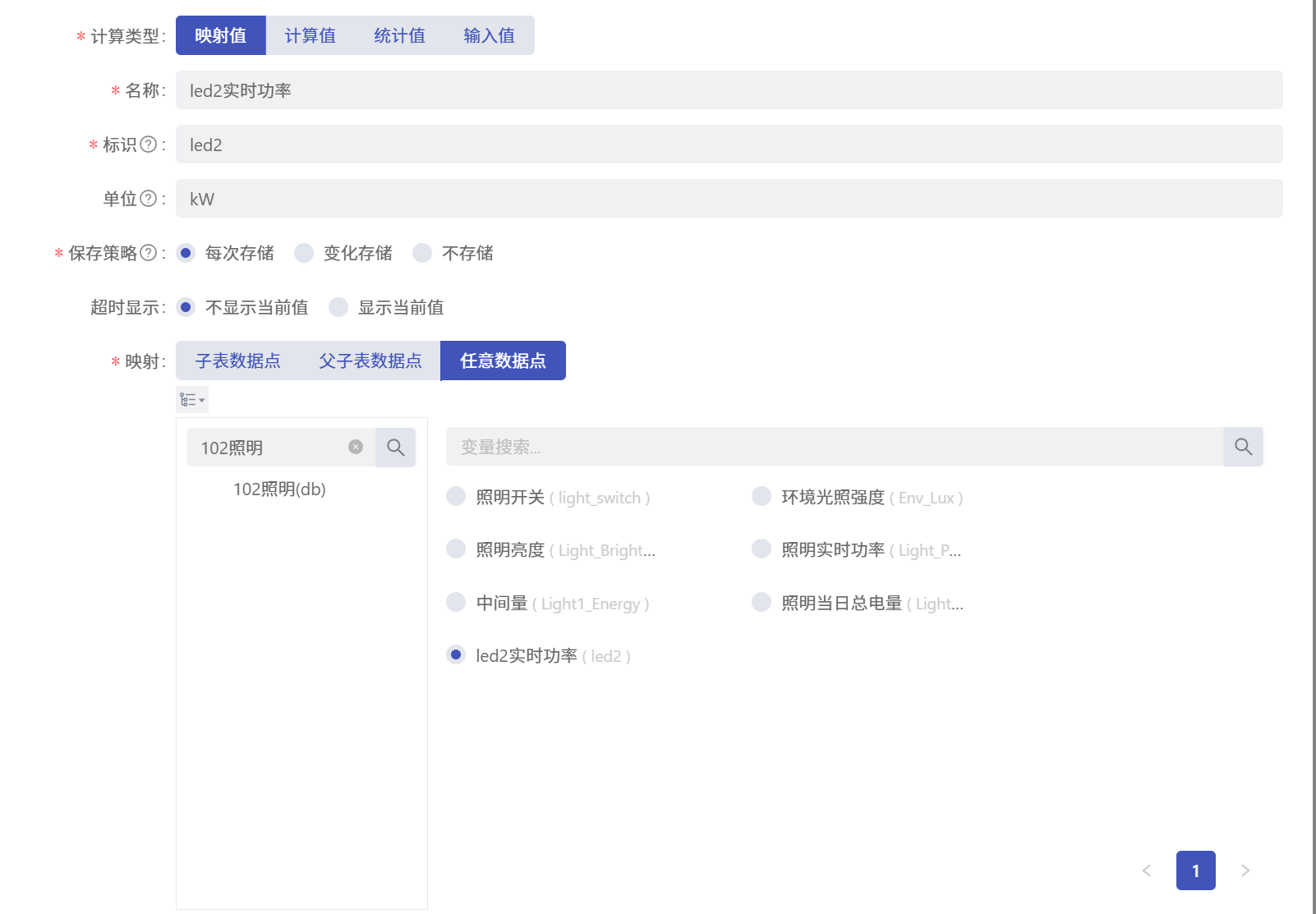Select led2实时功率 (led2) data point
Image resolution: width=1316 pixels, height=914 pixels.
456,654
